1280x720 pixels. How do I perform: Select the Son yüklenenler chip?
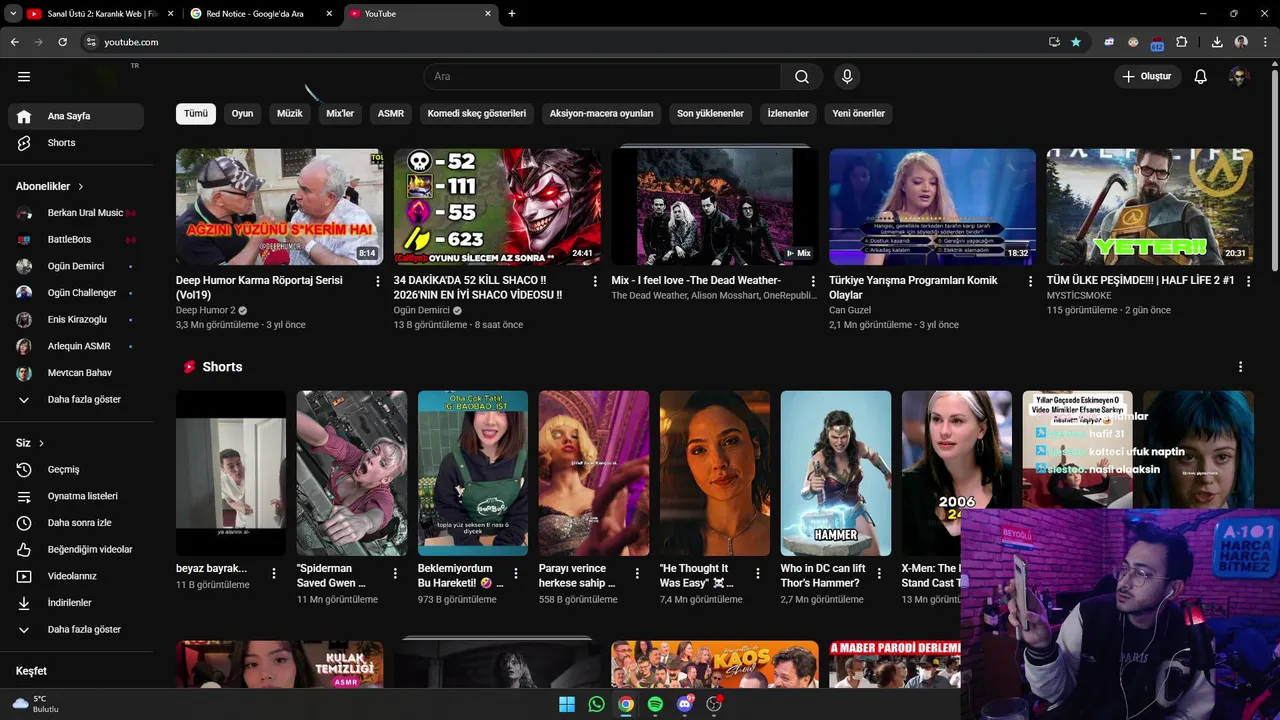pos(710,113)
